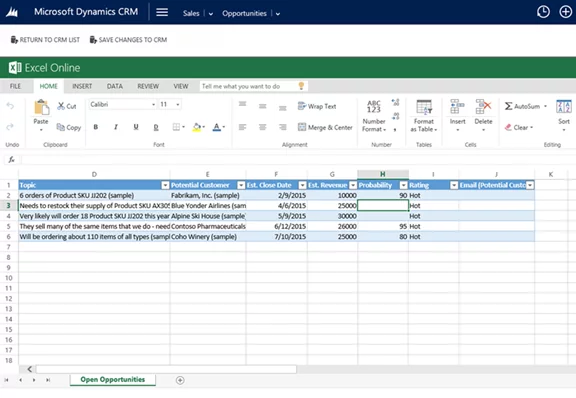Open the Rating column filter
The width and height of the screenshot is (576, 398).
coord(454,185)
